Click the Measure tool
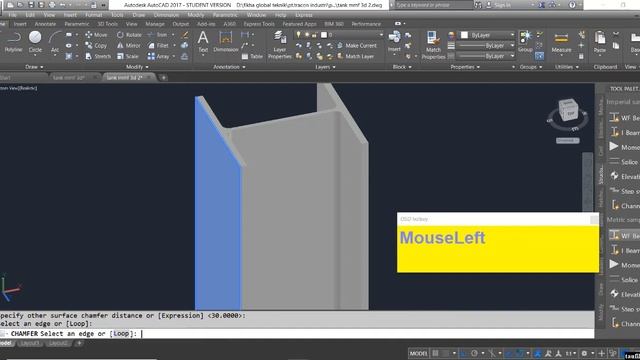 pyautogui.click(x=561, y=42)
